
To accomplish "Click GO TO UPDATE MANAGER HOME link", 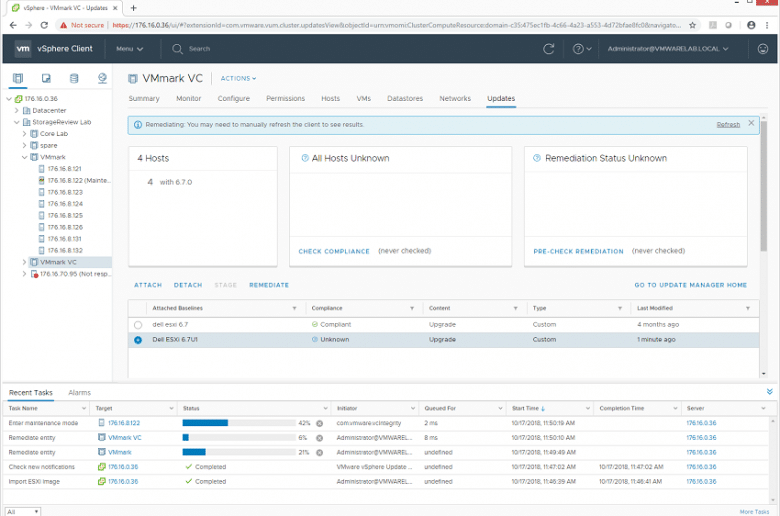I will coord(690,285).
